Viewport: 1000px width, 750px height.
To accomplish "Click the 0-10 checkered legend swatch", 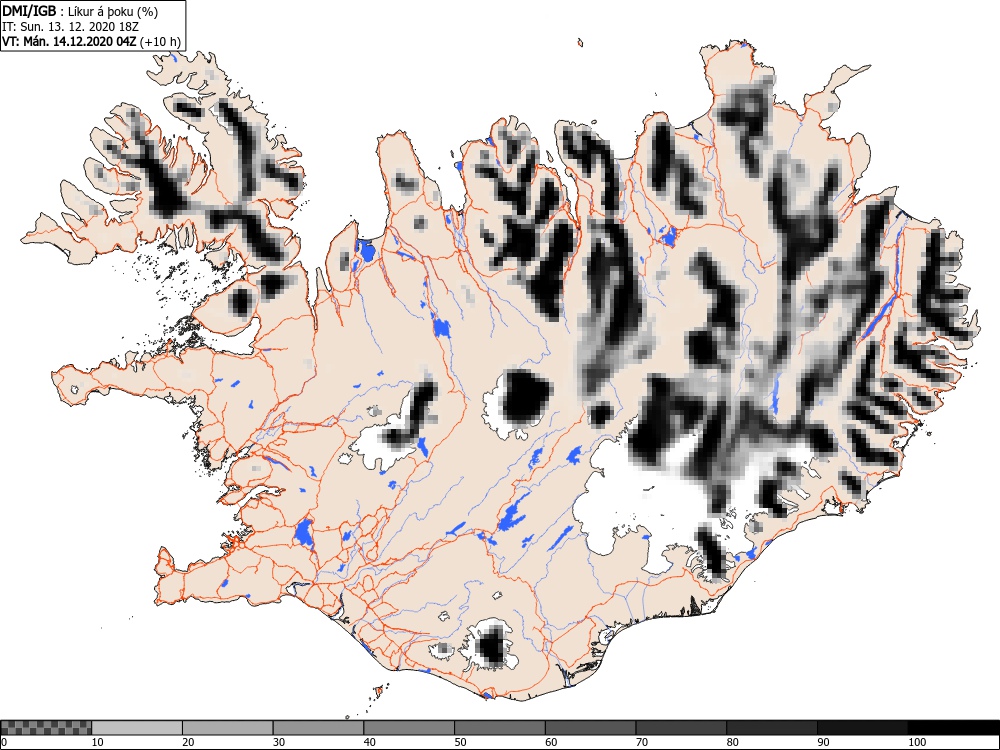I will coord(47,728).
